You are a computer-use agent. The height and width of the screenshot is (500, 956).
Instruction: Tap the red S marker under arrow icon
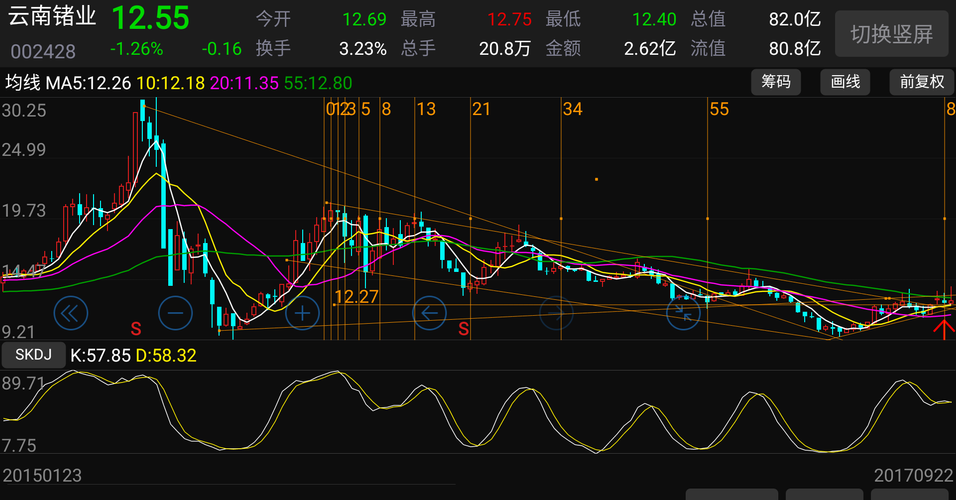464,329
